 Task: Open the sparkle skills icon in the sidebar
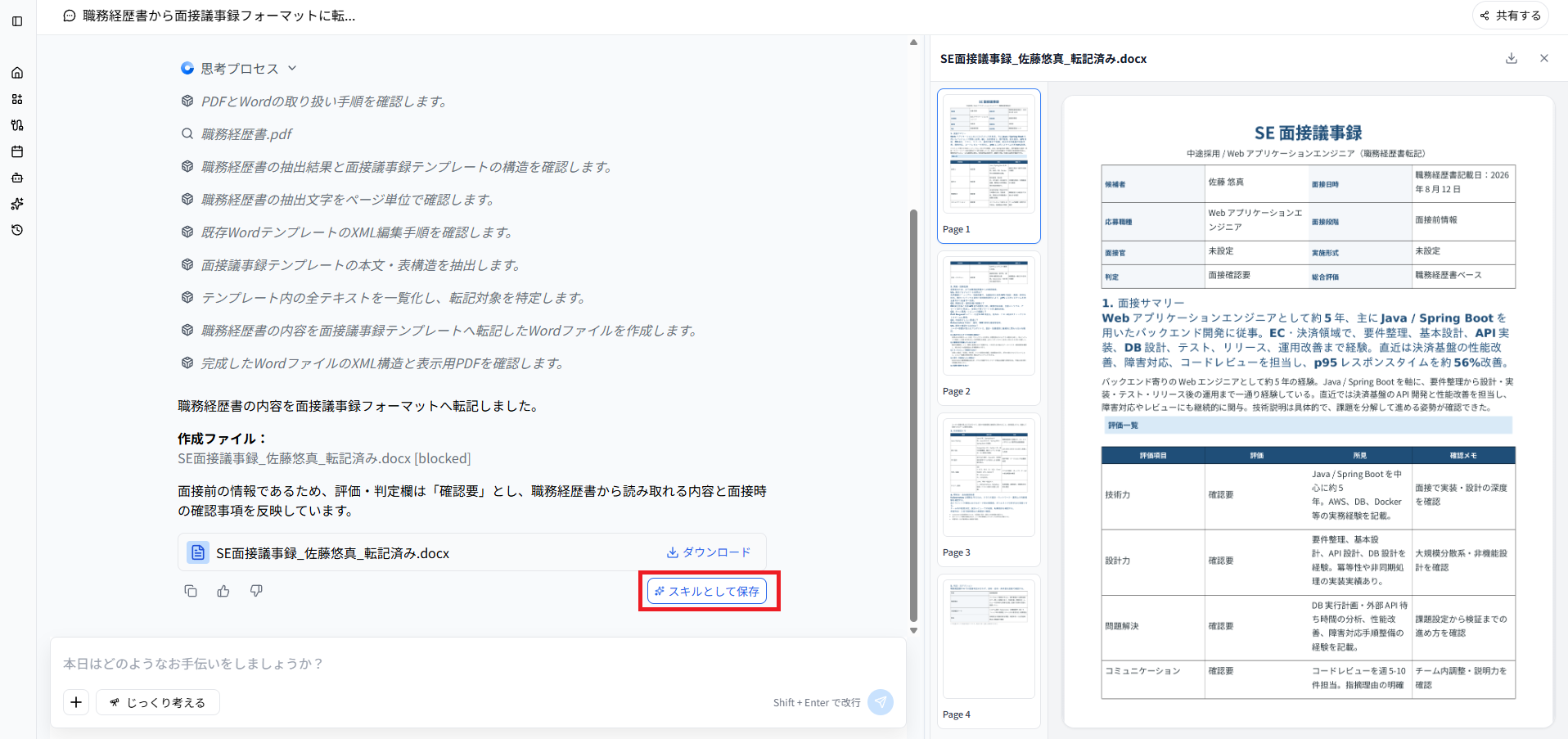(17, 204)
